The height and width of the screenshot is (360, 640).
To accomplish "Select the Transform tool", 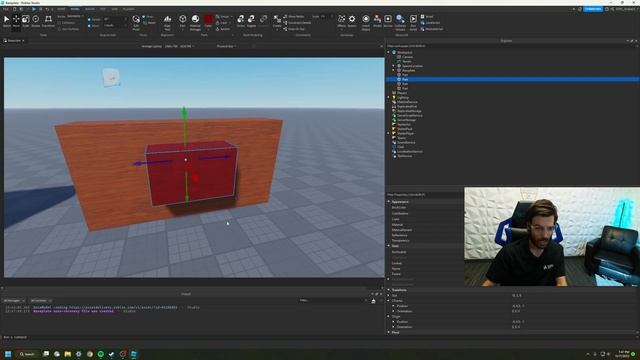I will coord(48,21).
